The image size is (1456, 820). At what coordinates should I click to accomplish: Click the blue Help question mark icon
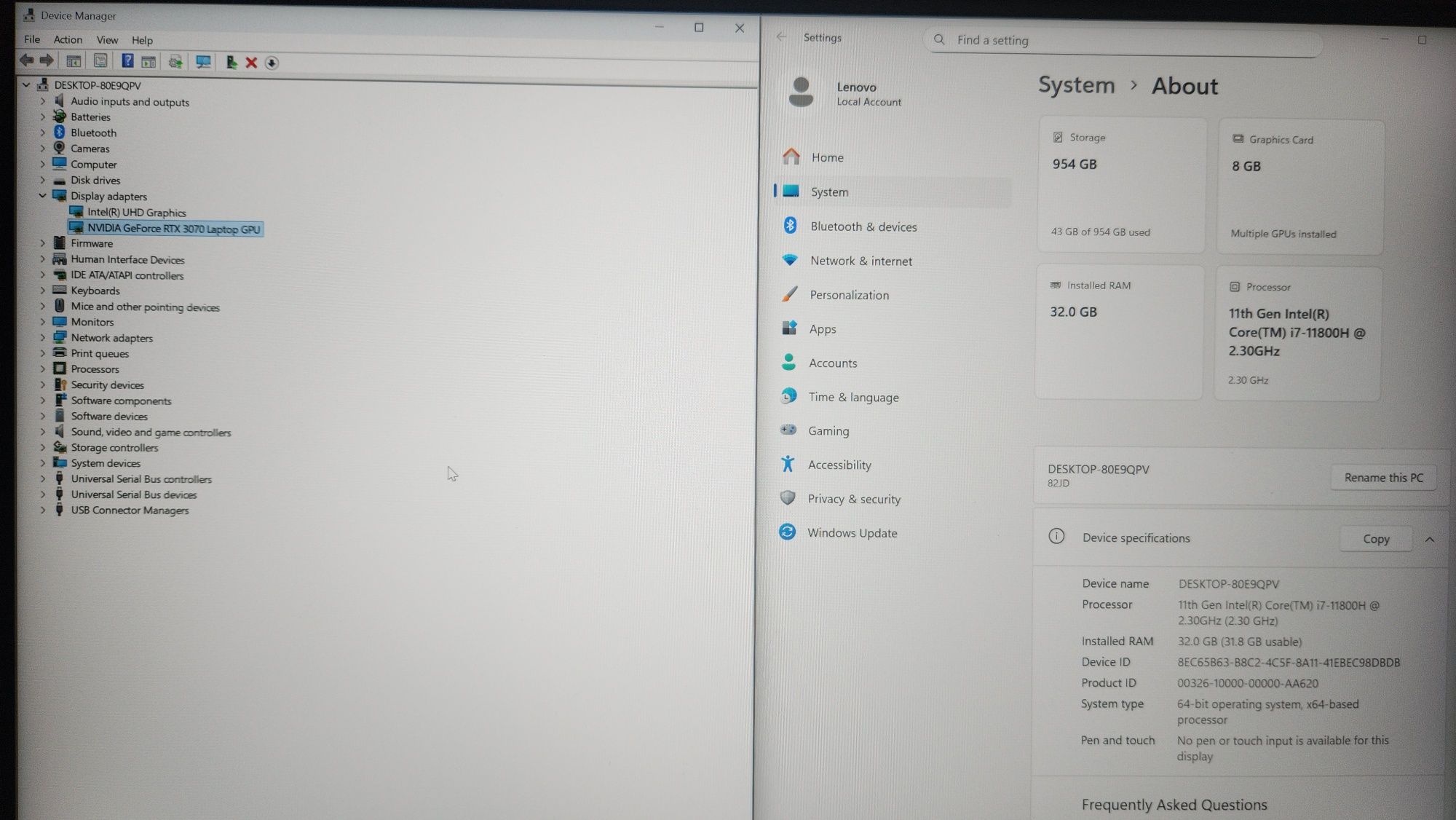point(127,61)
